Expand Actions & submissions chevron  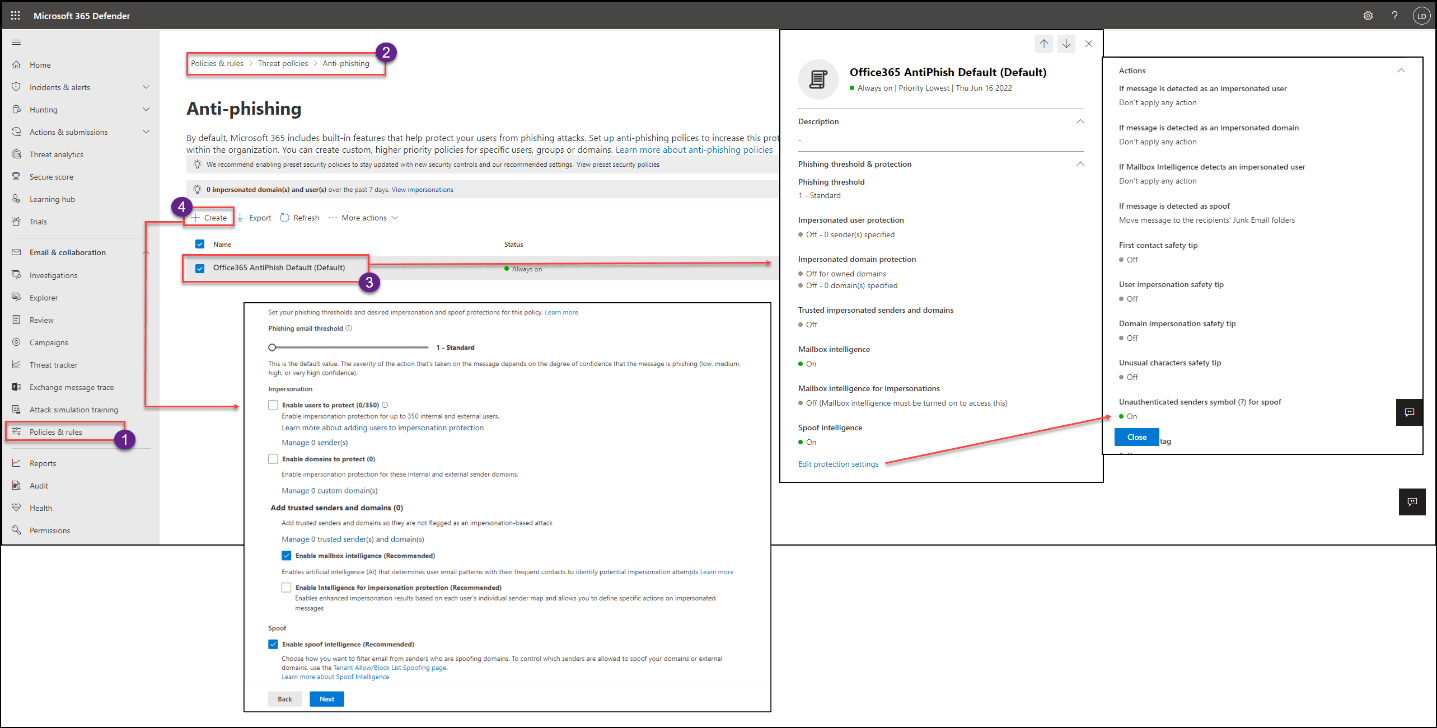click(x=146, y=132)
